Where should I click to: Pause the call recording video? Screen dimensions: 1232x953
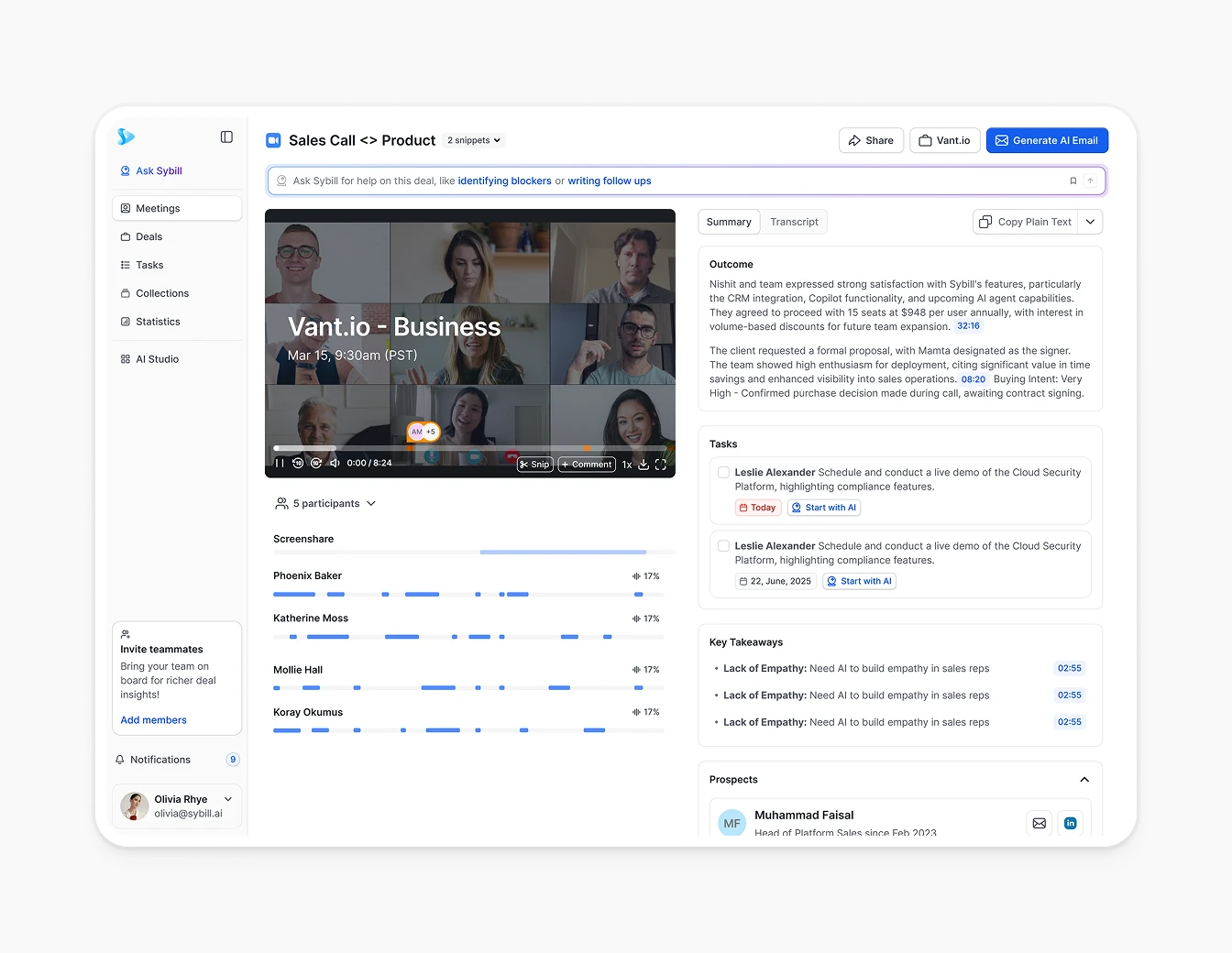pyautogui.click(x=280, y=464)
